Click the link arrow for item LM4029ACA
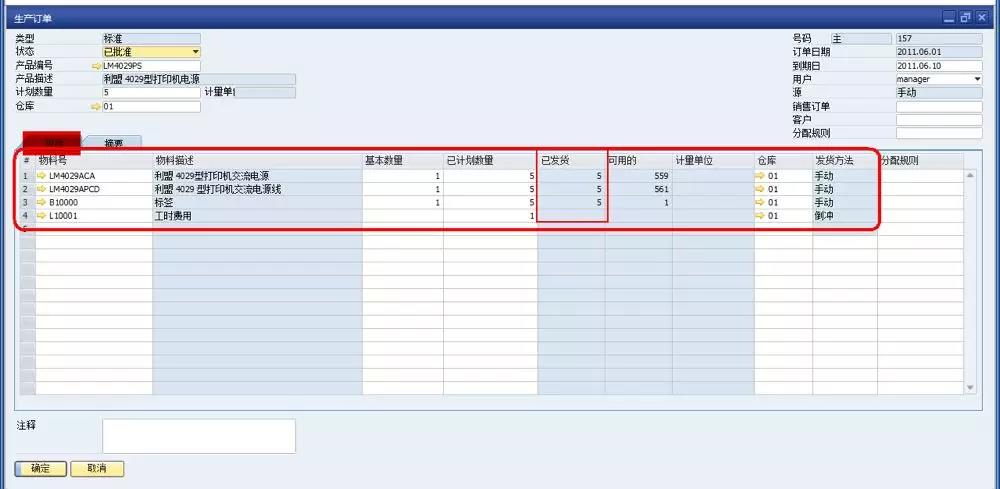The image size is (1000, 489). [42, 176]
